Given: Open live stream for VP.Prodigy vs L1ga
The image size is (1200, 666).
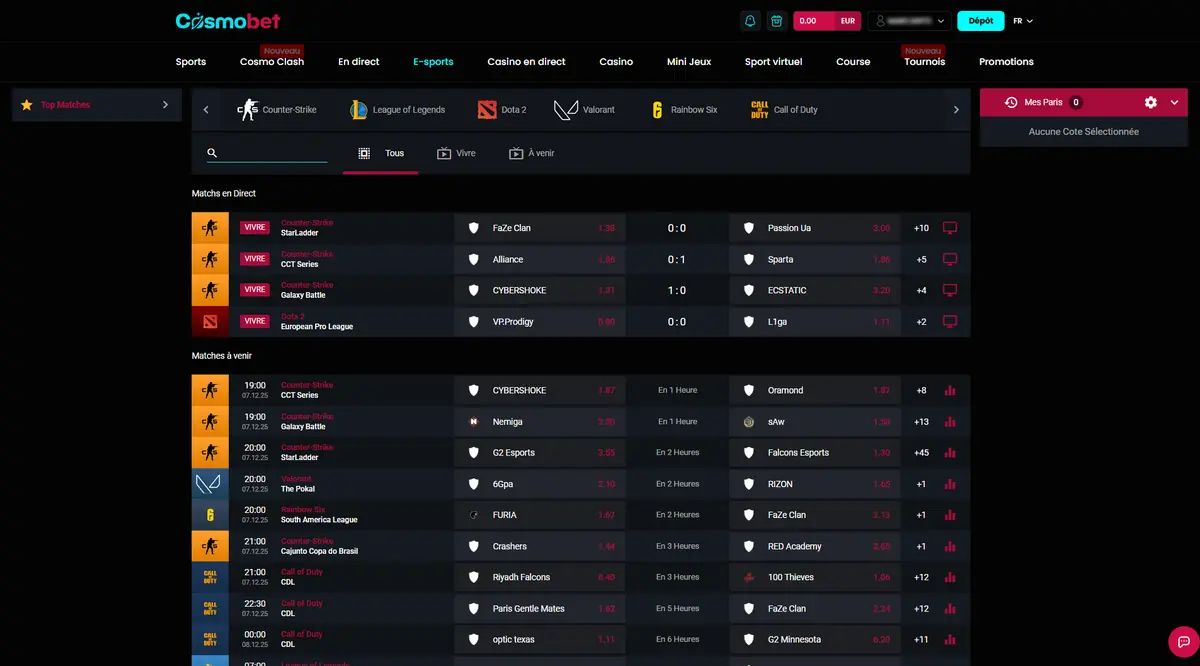Looking at the screenshot, I should pyautogui.click(x=950, y=321).
